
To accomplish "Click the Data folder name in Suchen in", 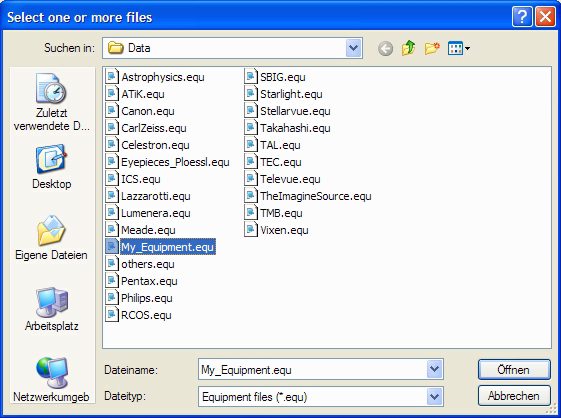I will [139, 48].
